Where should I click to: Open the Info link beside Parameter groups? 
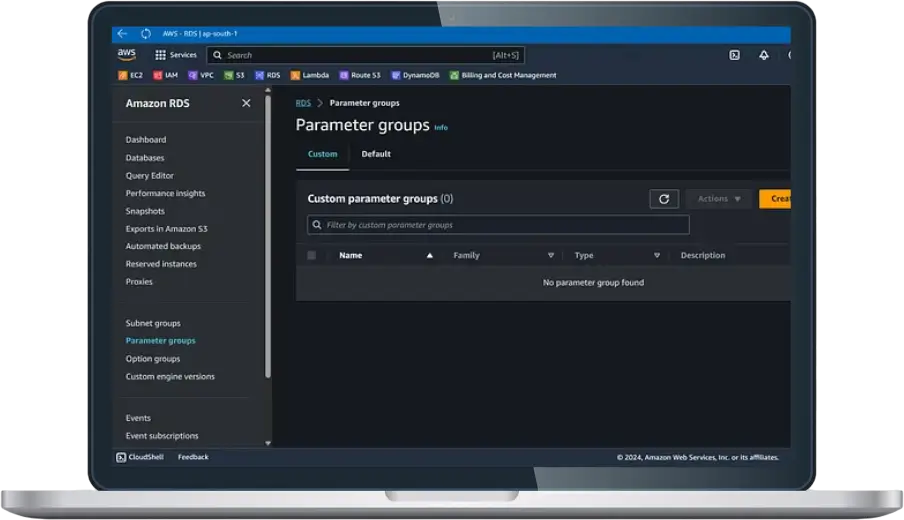[441, 128]
